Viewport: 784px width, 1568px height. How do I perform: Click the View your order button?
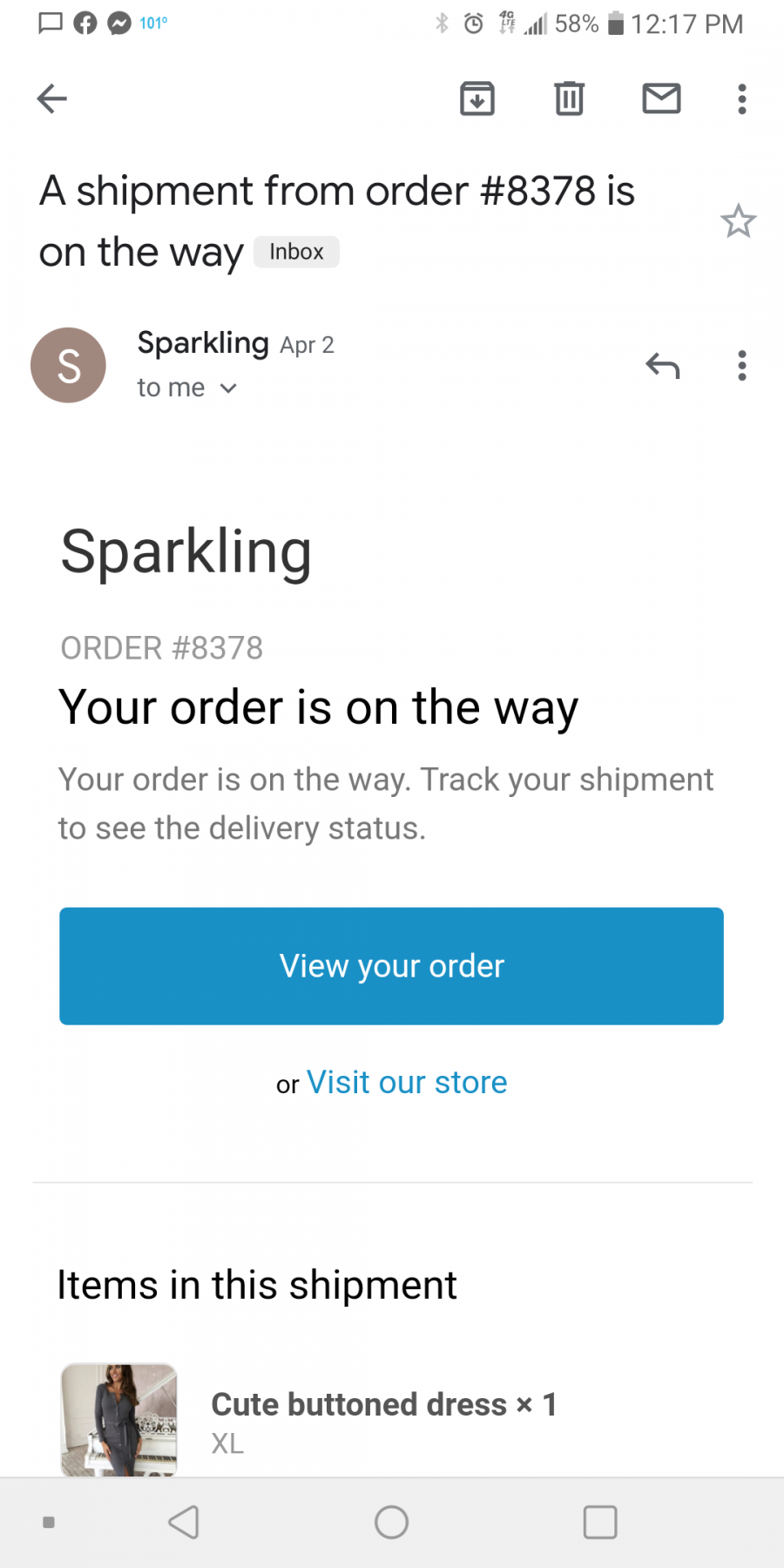click(391, 966)
